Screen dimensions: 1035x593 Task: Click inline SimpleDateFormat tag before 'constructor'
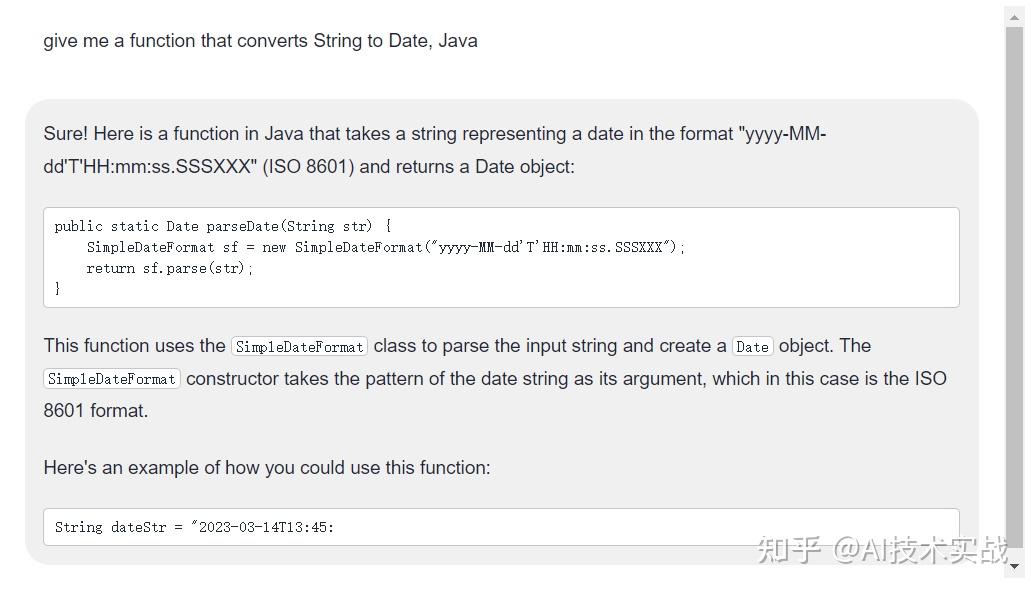point(112,379)
